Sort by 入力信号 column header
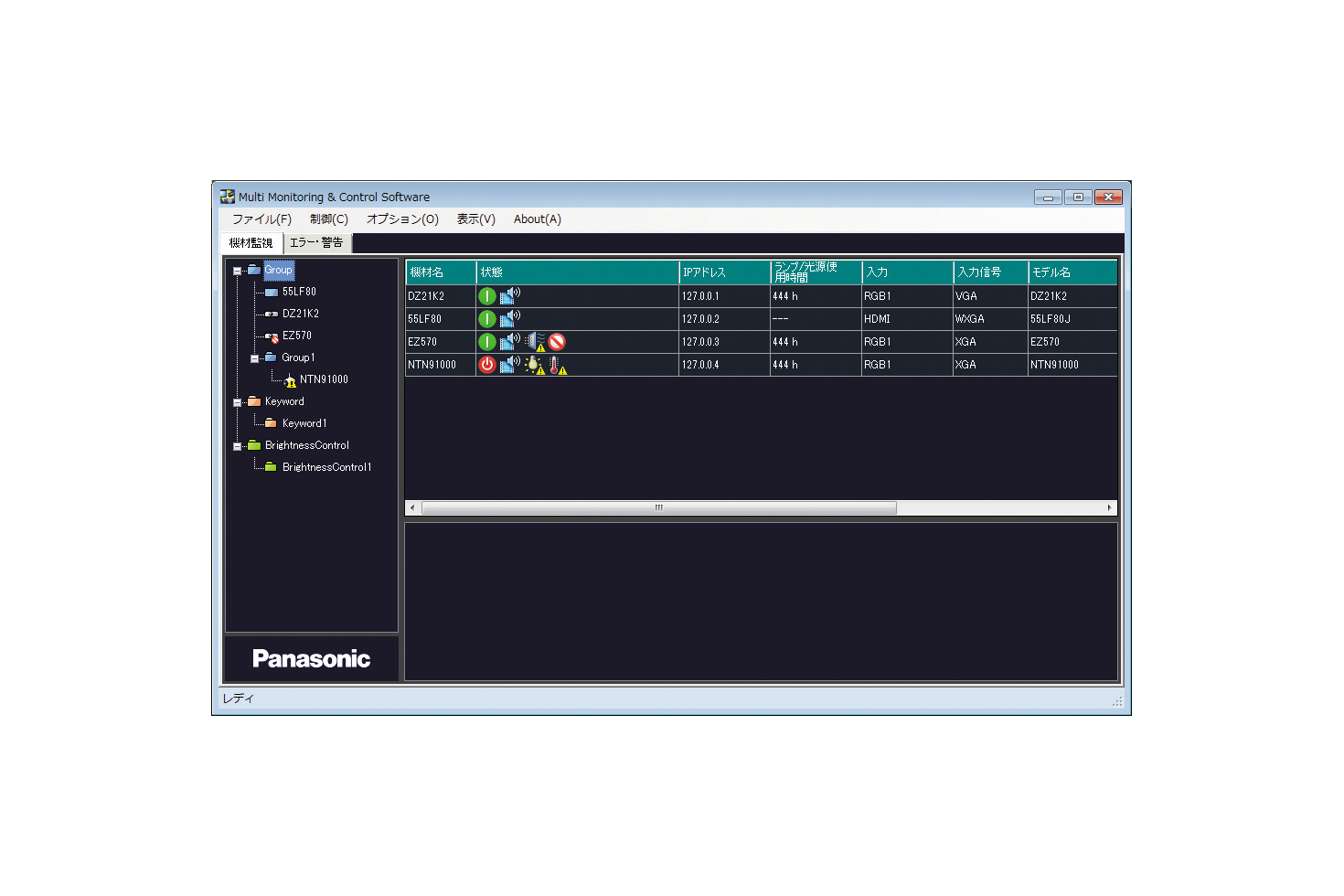 tap(991, 272)
